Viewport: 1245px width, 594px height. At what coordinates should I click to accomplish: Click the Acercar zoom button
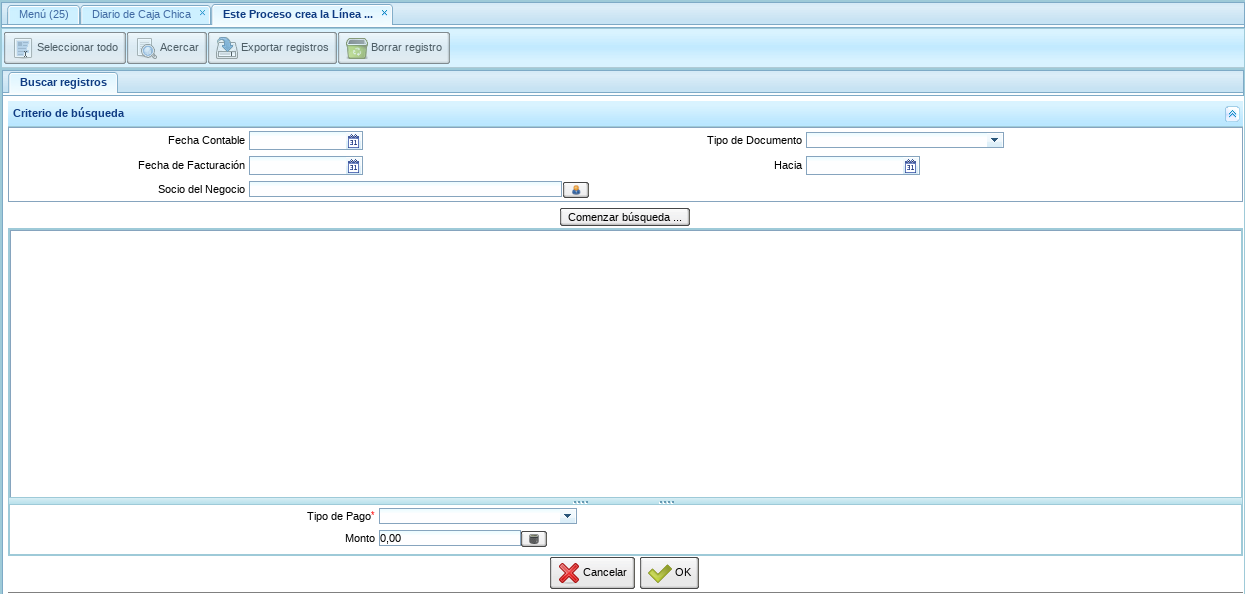pos(166,48)
